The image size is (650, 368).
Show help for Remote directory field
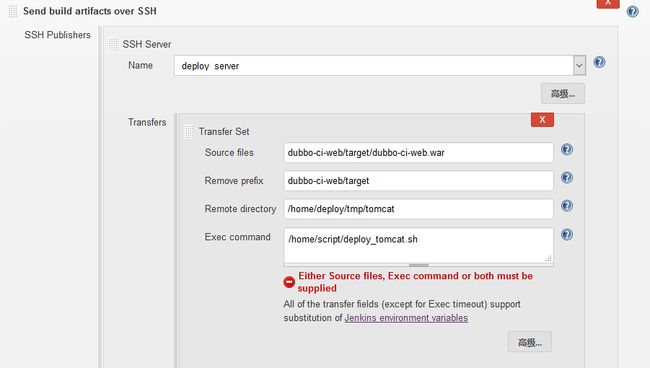point(567,206)
